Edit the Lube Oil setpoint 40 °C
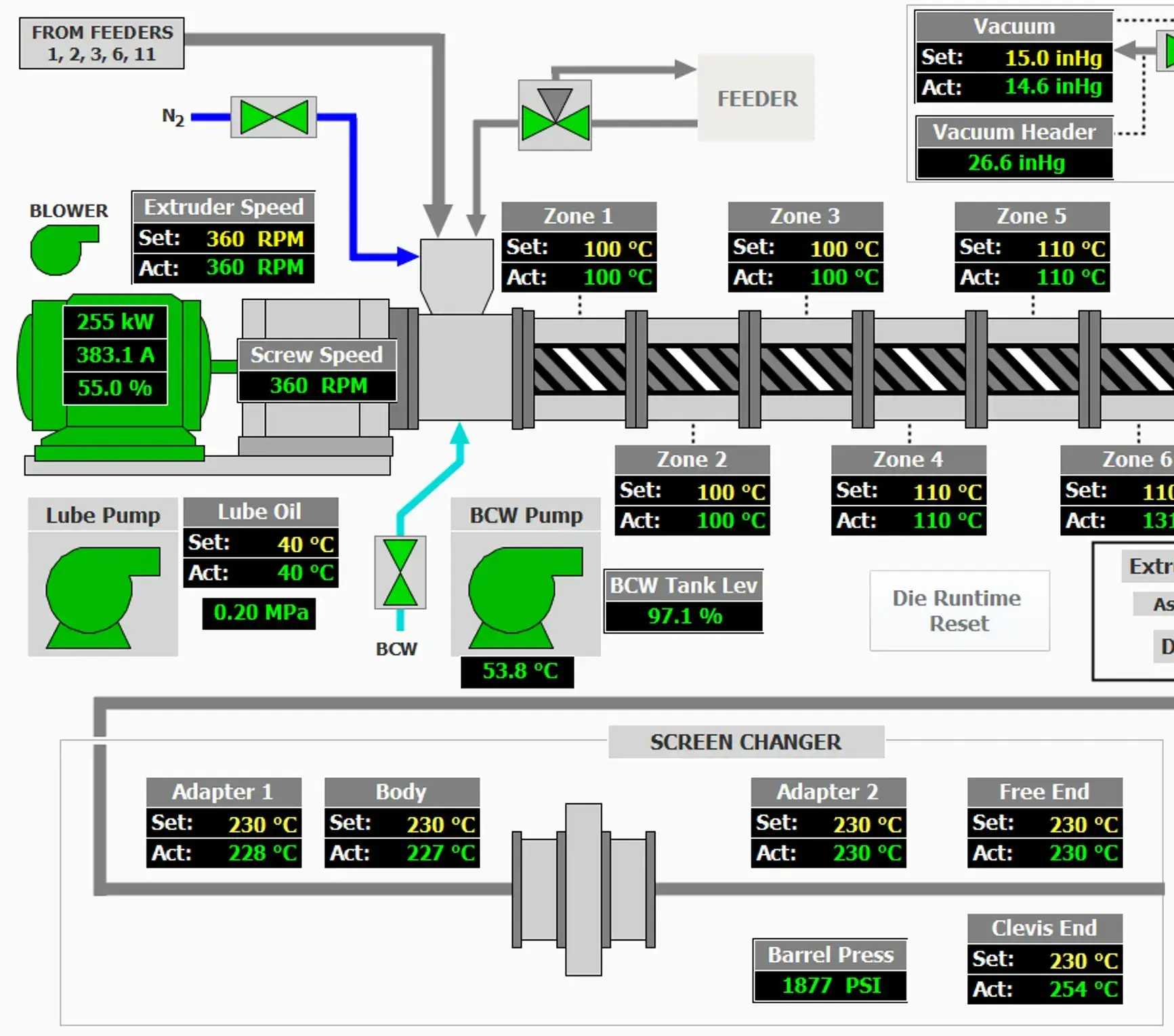 261,543
